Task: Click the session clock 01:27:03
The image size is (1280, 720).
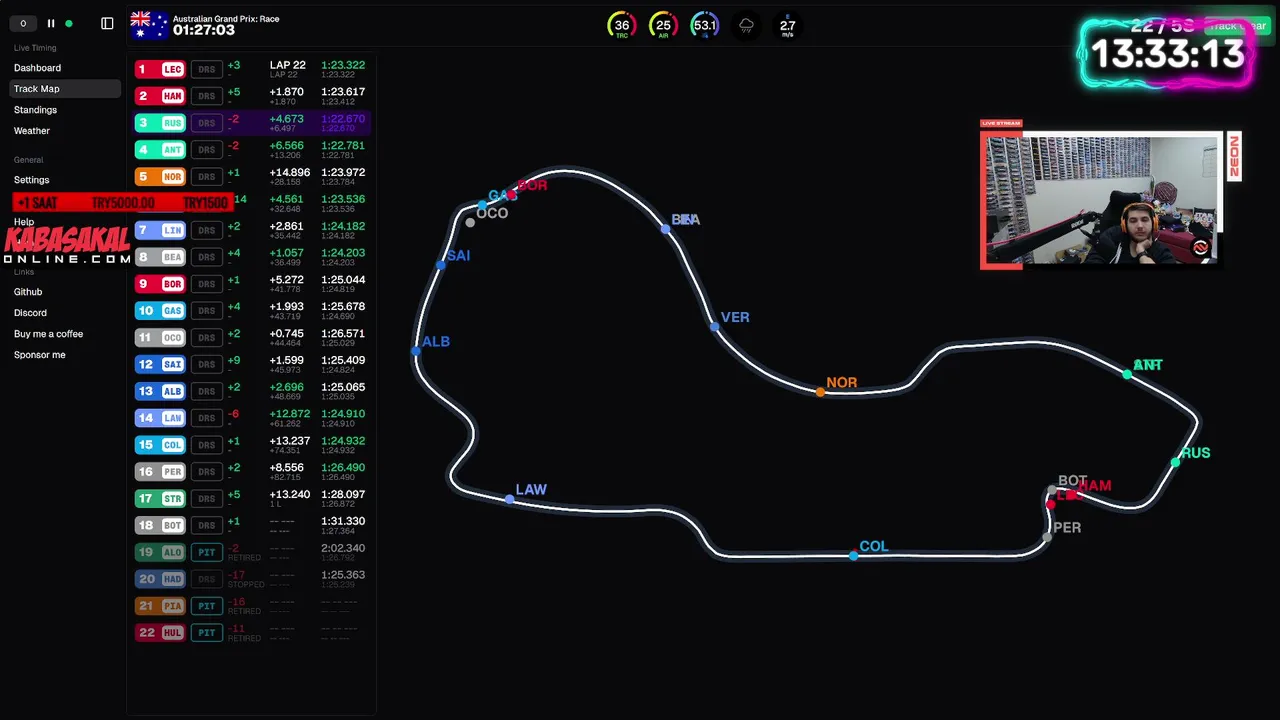Action: [204, 31]
